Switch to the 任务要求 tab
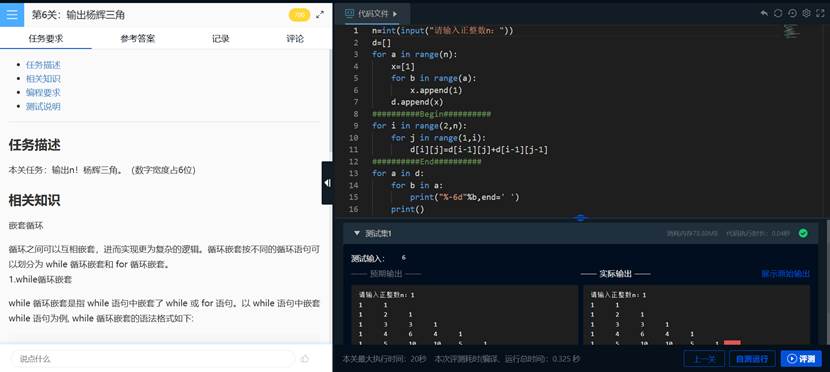 (46, 39)
